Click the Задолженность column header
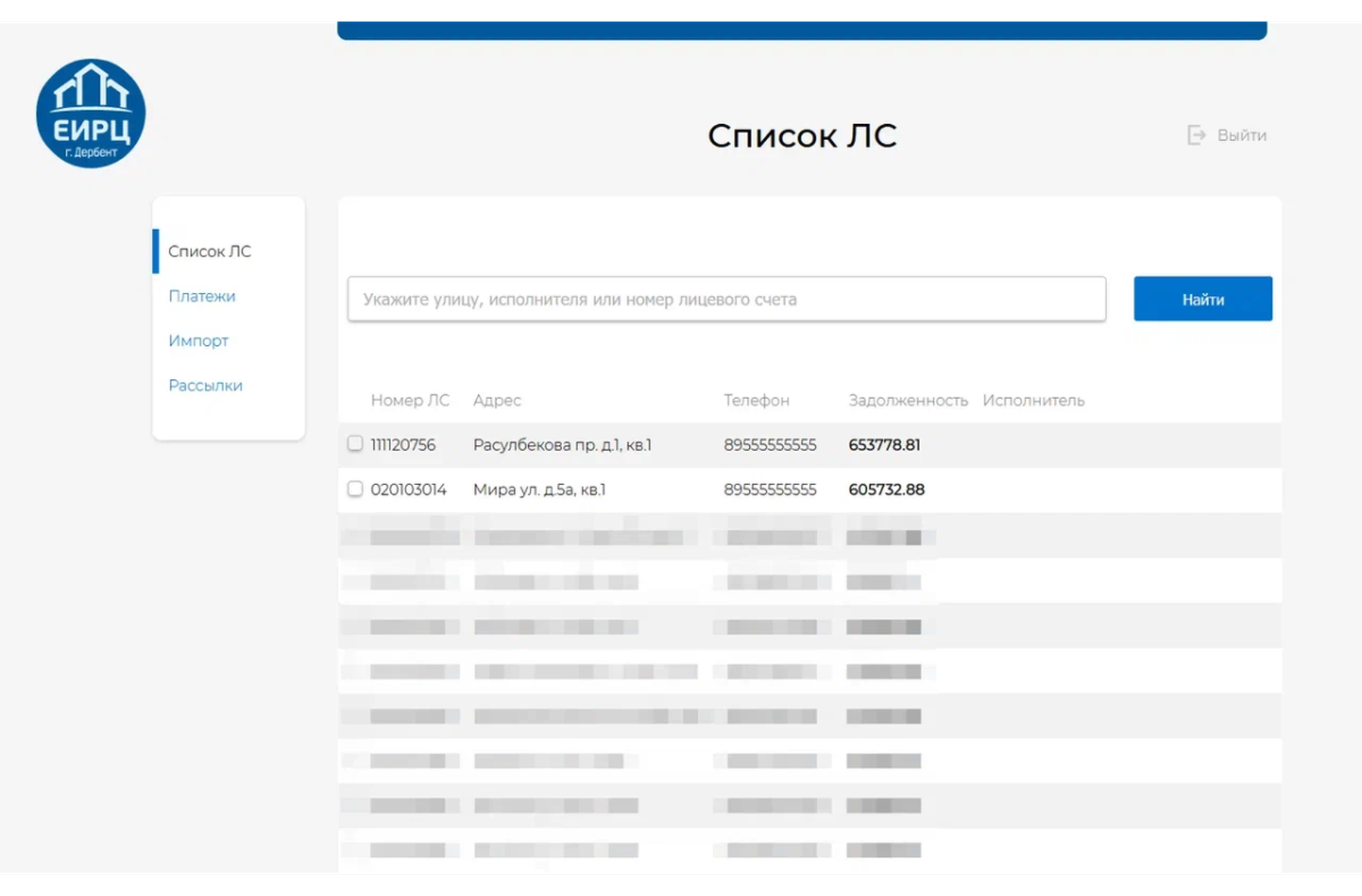 coord(908,400)
